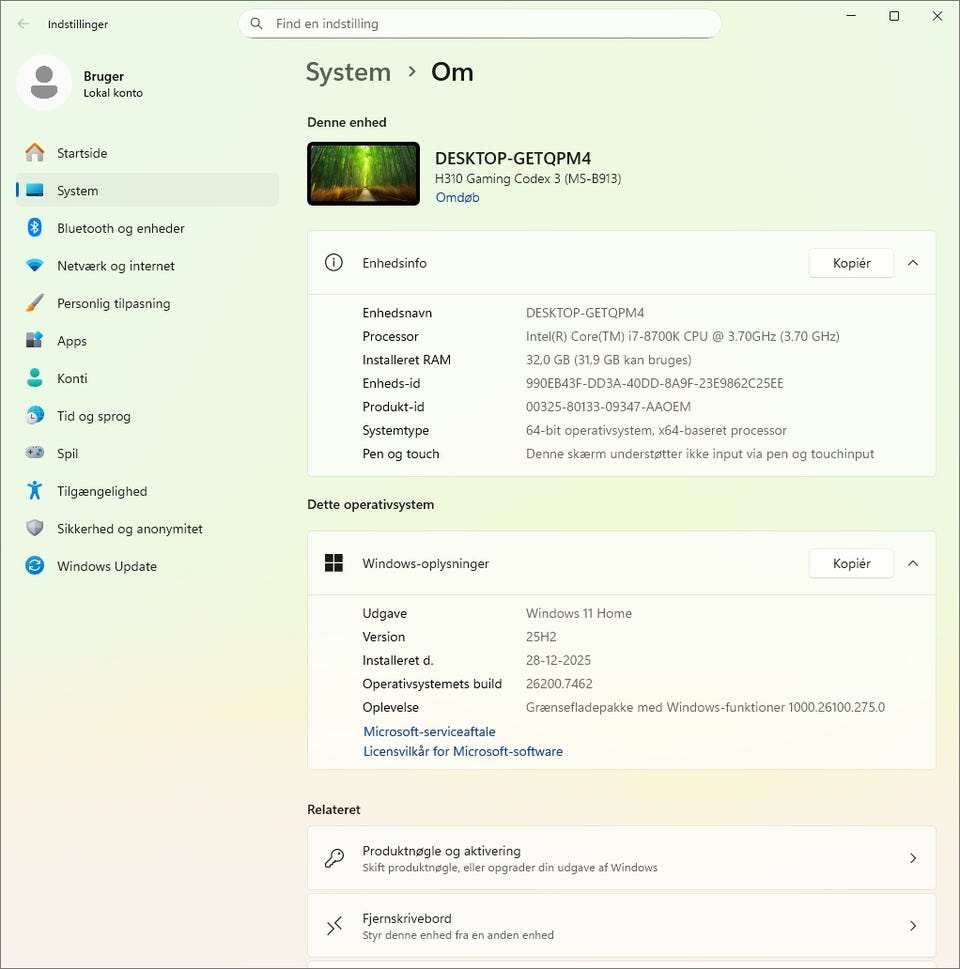The image size is (960, 969).
Task: Copy Enhedsinfo with Kopiér button
Action: point(851,263)
